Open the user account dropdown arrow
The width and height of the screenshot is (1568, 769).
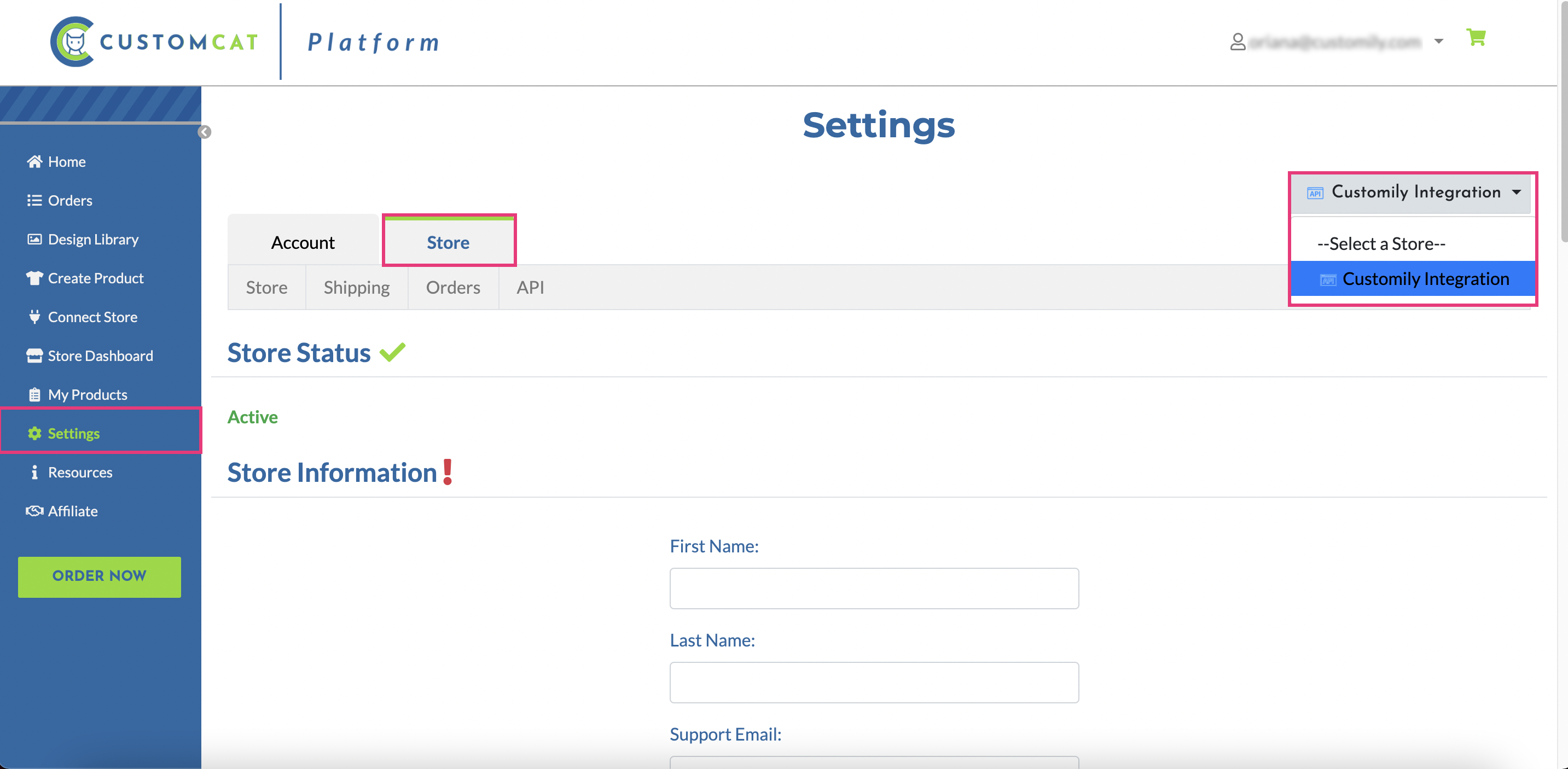[x=1439, y=42]
